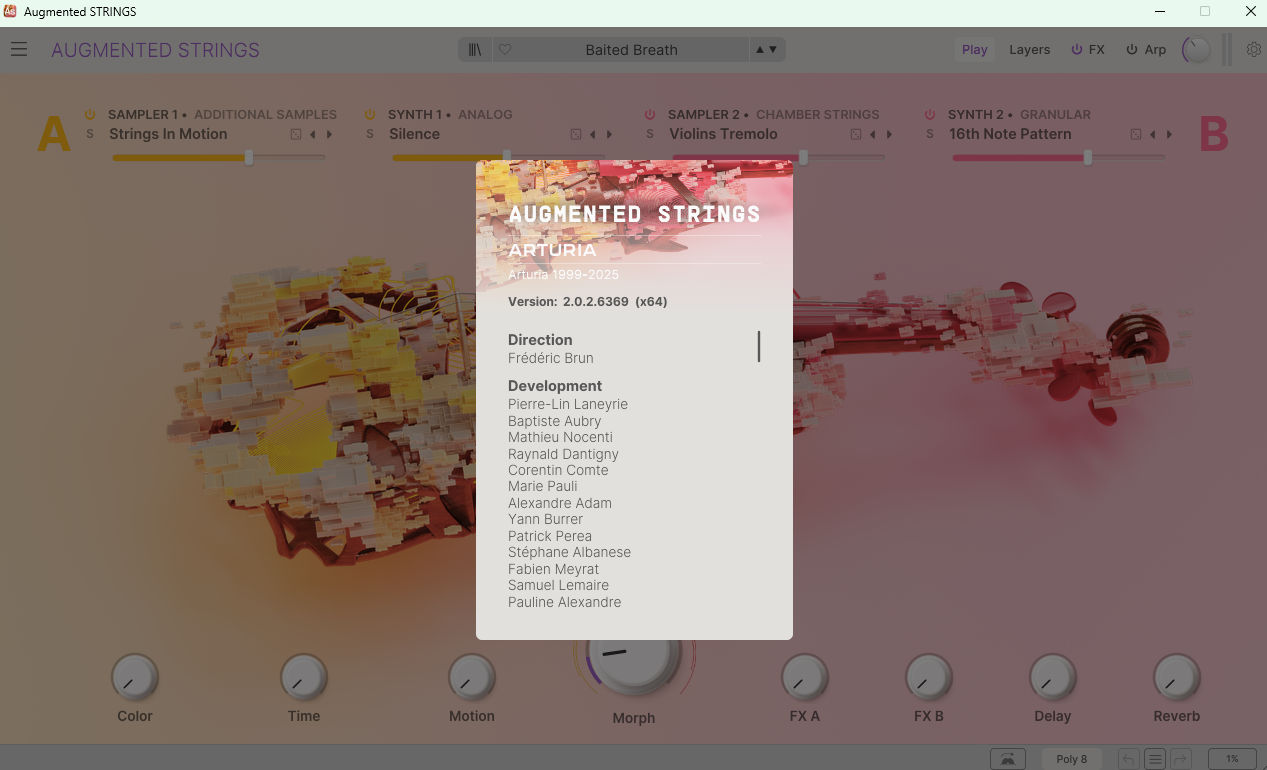Image resolution: width=1267 pixels, height=770 pixels.
Task: Toggle the Arp power button
Action: point(1132,49)
